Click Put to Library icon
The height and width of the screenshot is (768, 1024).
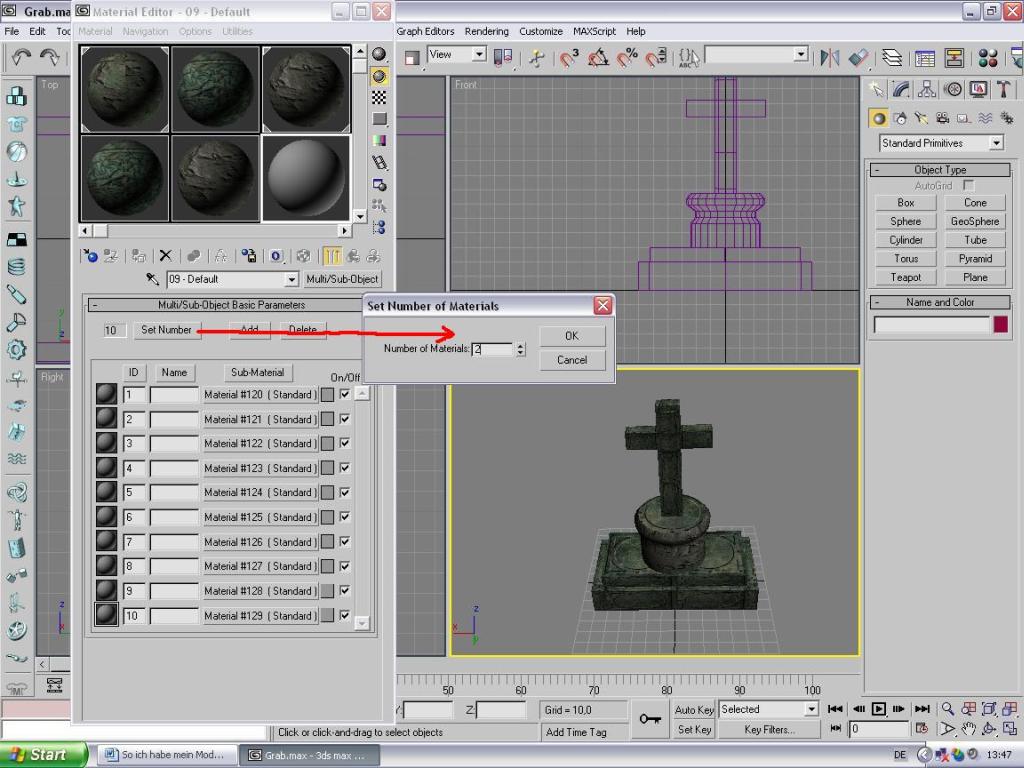[x=249, y=256]
